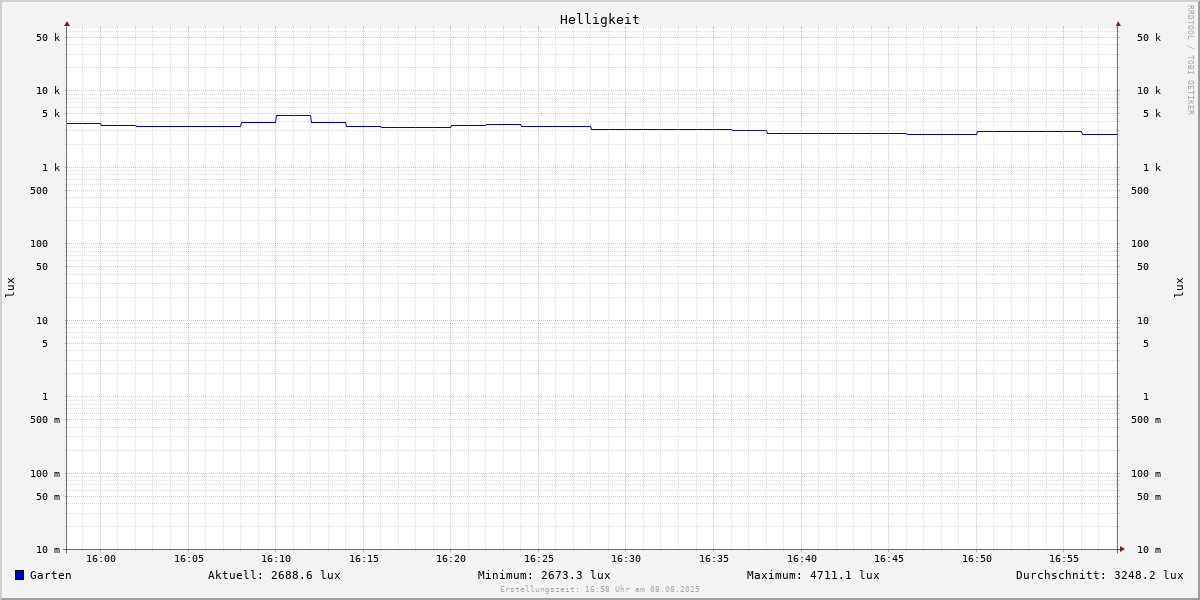Click the 16:25 time axis label
Viewport: 1200px width, 600px height.
click(539, 559)
